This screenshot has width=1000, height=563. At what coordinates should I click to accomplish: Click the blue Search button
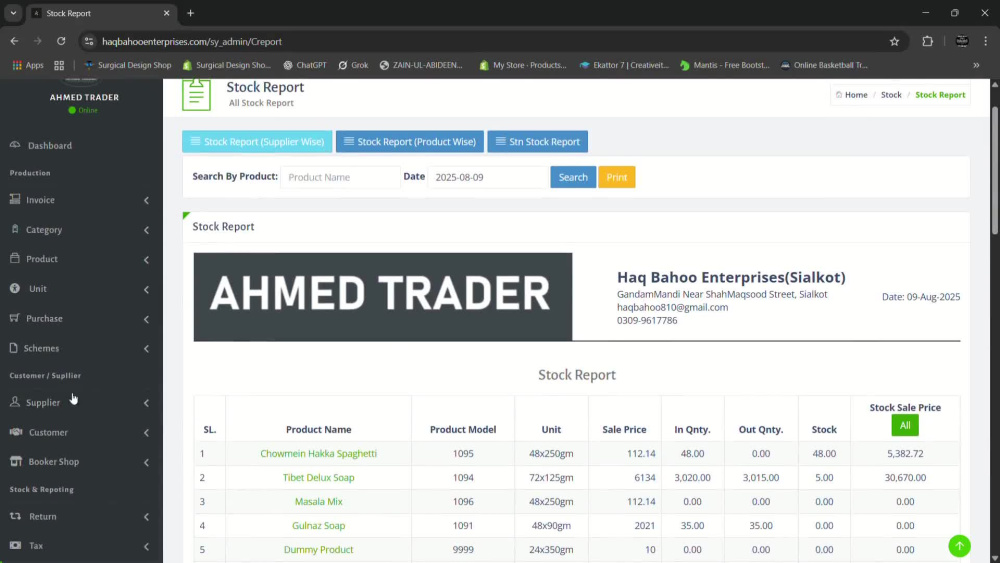coord(573,177)
